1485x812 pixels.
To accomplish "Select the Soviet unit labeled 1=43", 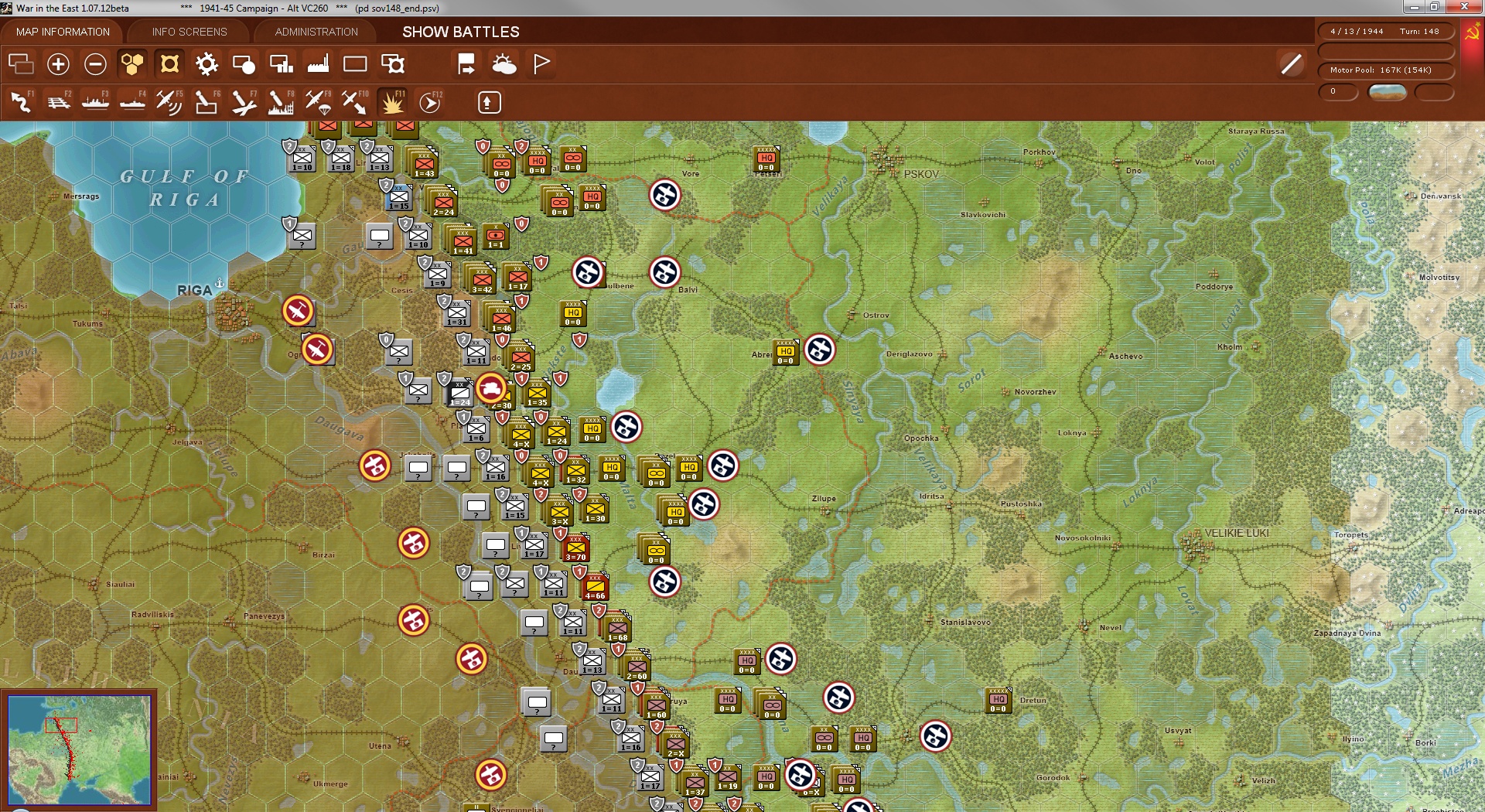I will (424, 164).
